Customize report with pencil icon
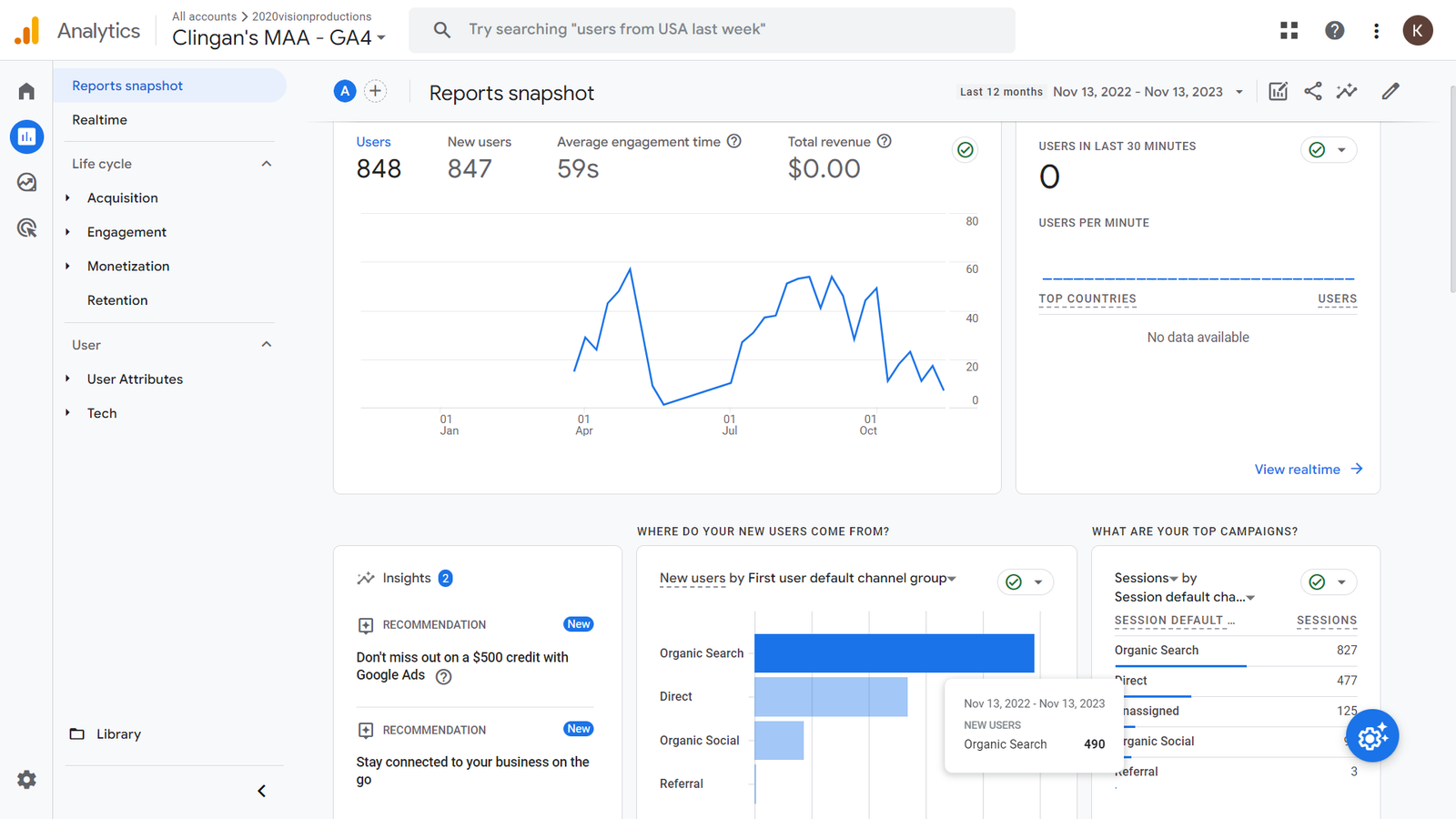The width and height of the screenshot is (1456, 819). click(x=1390, y=91)
